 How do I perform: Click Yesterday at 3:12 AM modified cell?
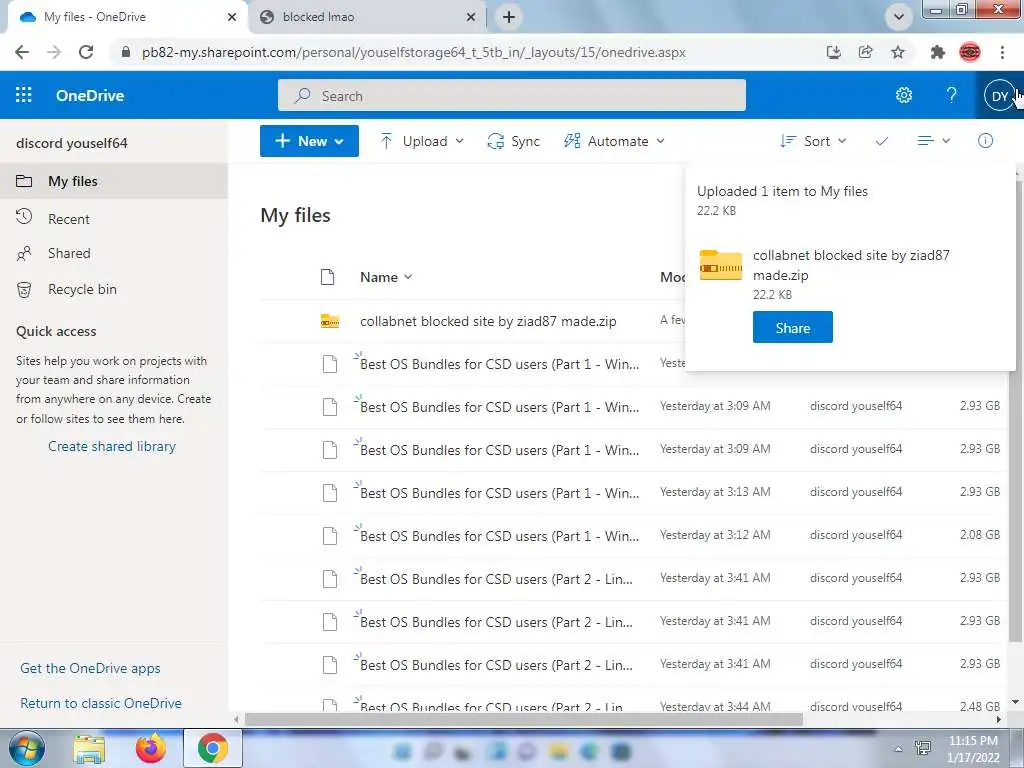(x=715, y=535)
